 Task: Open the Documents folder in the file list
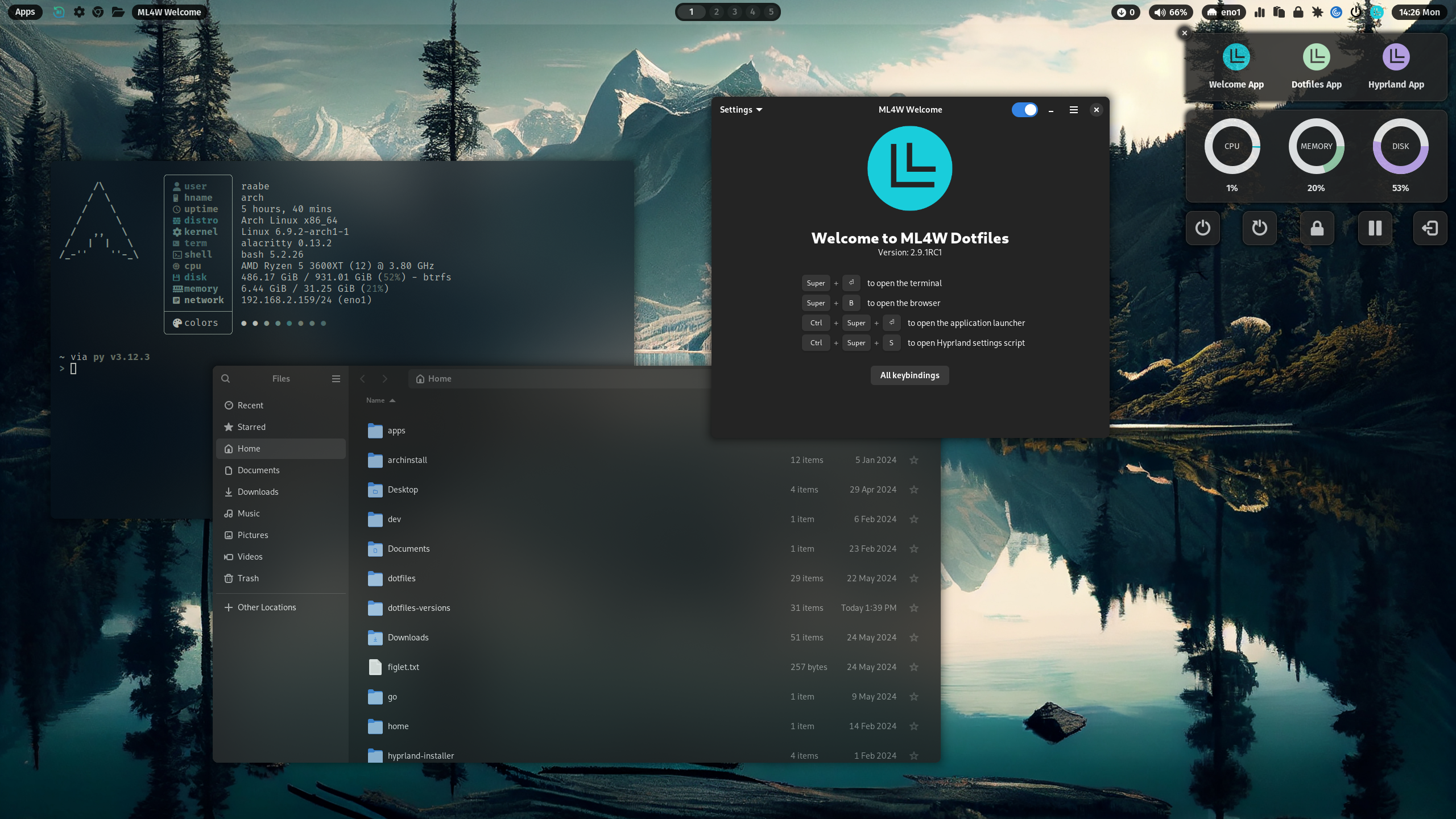pos(409,548)
